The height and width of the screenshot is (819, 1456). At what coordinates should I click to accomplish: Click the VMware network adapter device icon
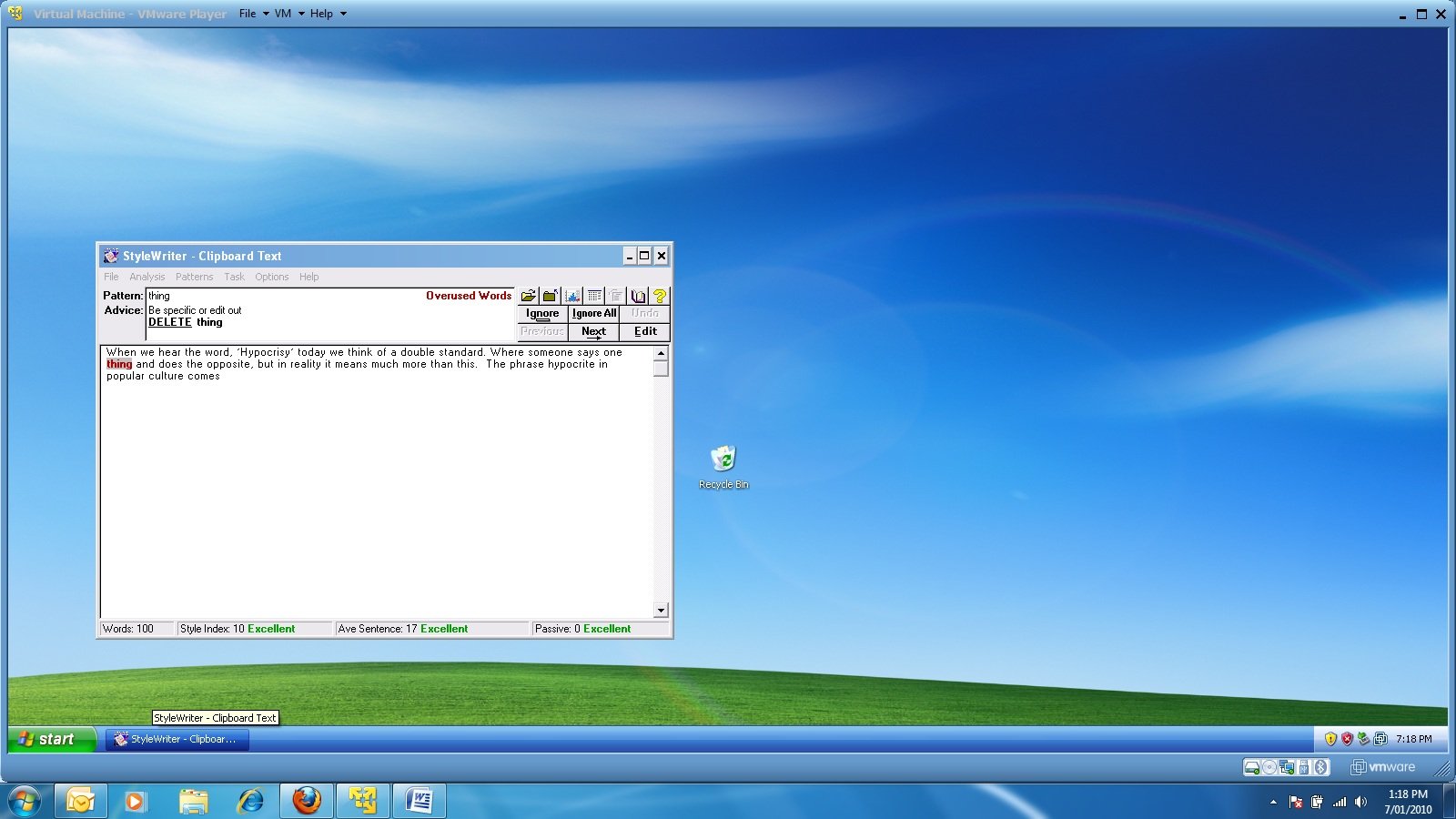point(1287,767)
